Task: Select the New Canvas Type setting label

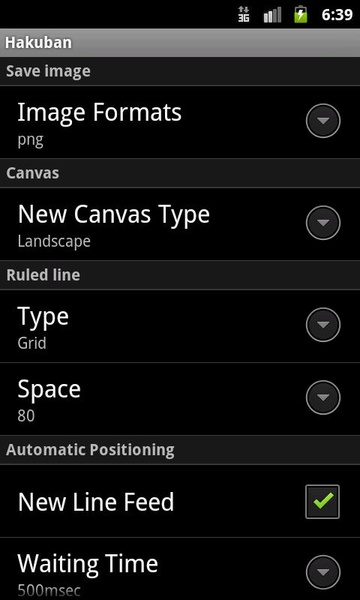Action: 114,215
